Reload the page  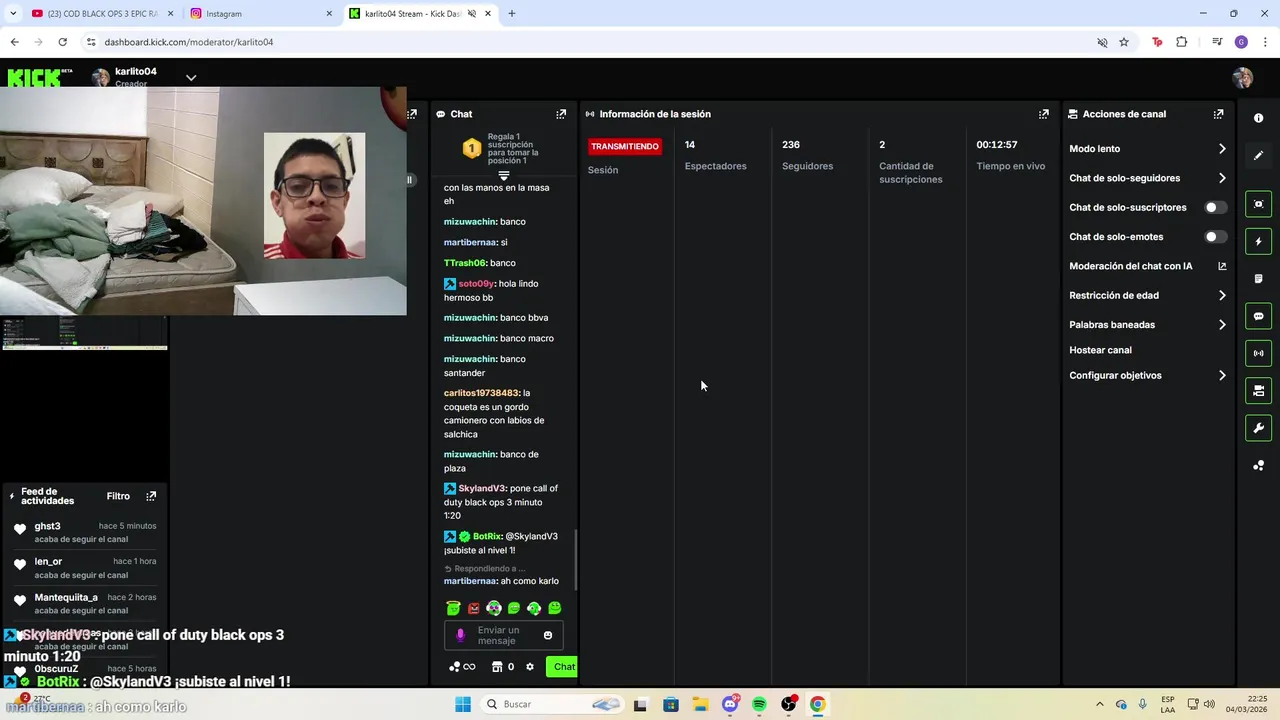pyautogui.click(x=62, y=42)
